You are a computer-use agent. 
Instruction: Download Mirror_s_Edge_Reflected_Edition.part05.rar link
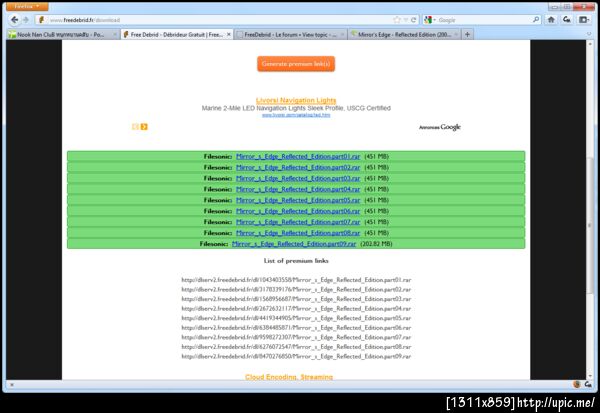click(x=298, y=200)
